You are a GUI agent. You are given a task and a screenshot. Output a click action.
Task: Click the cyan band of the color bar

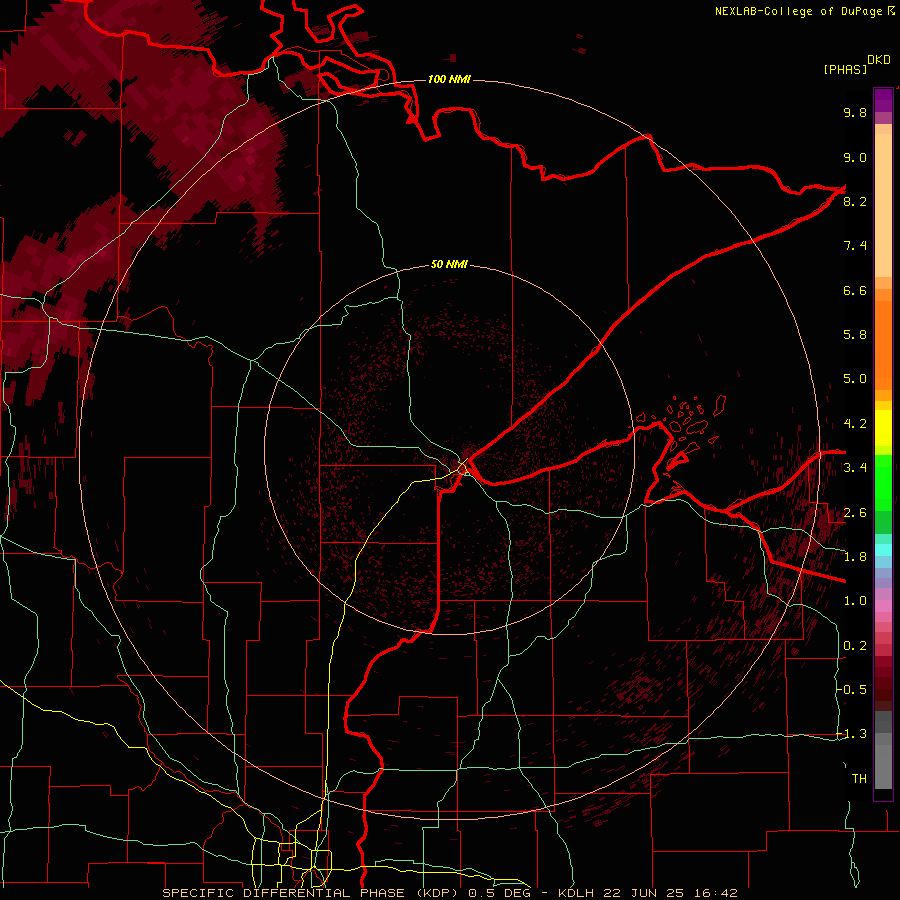[x=883, y=550]
